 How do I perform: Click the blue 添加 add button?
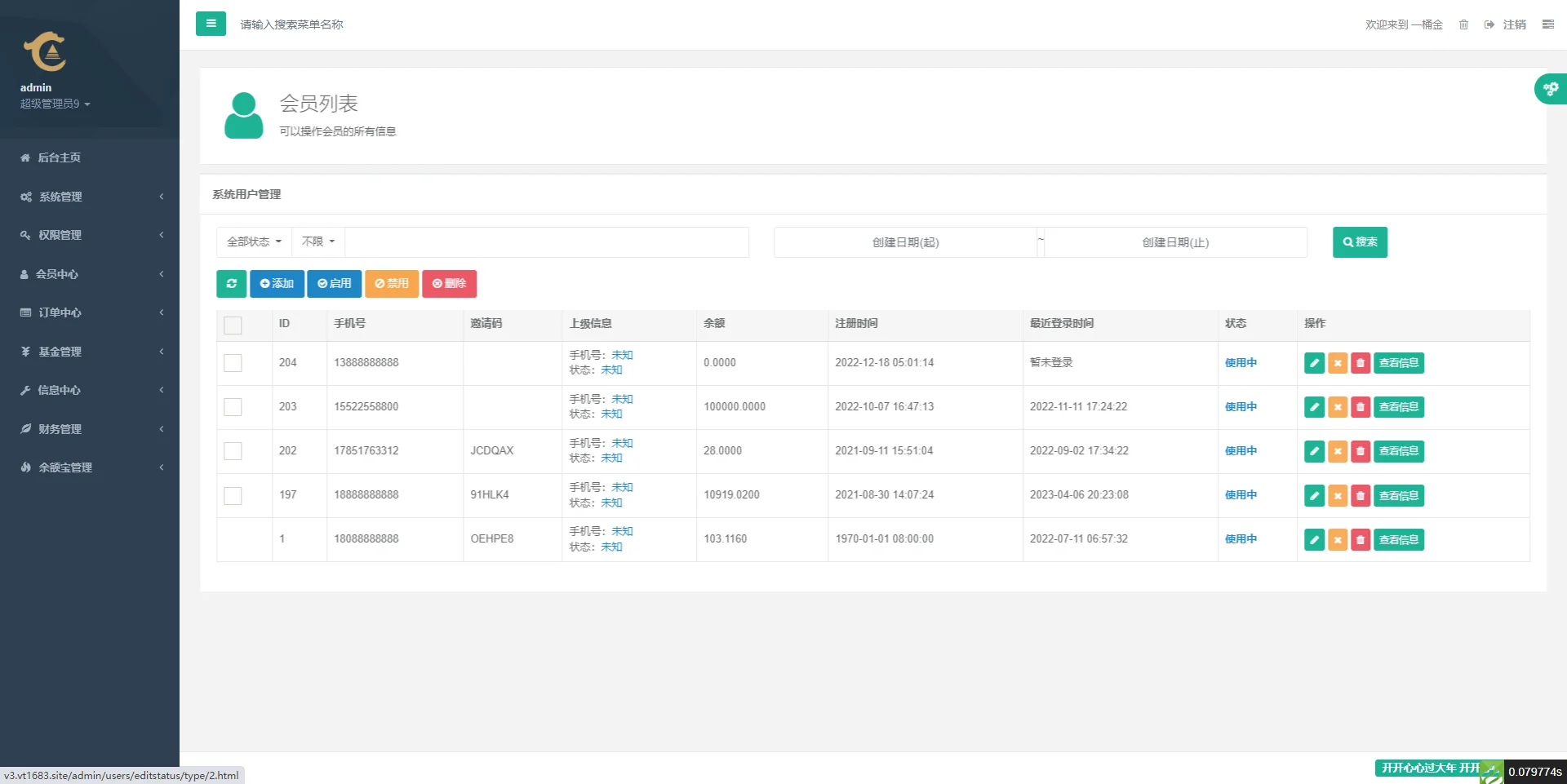pos(277,284)
